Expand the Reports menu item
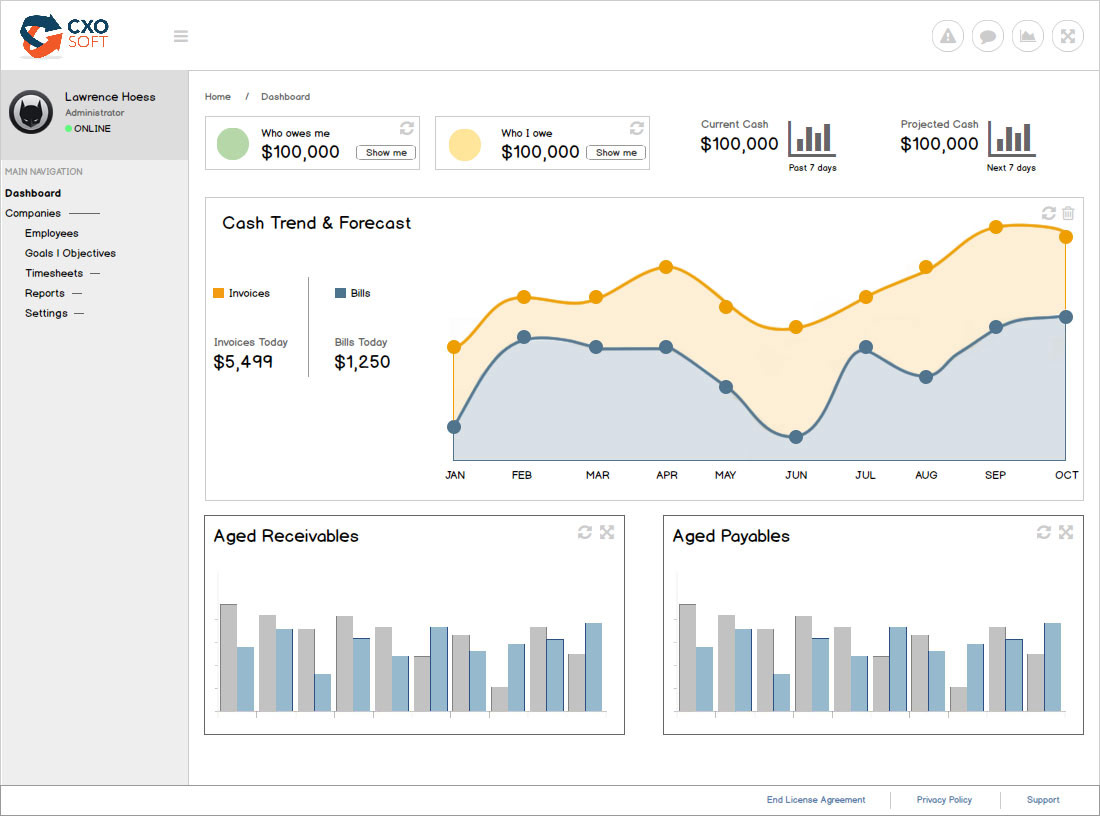Screen dimensions: 1100x816 45,293
